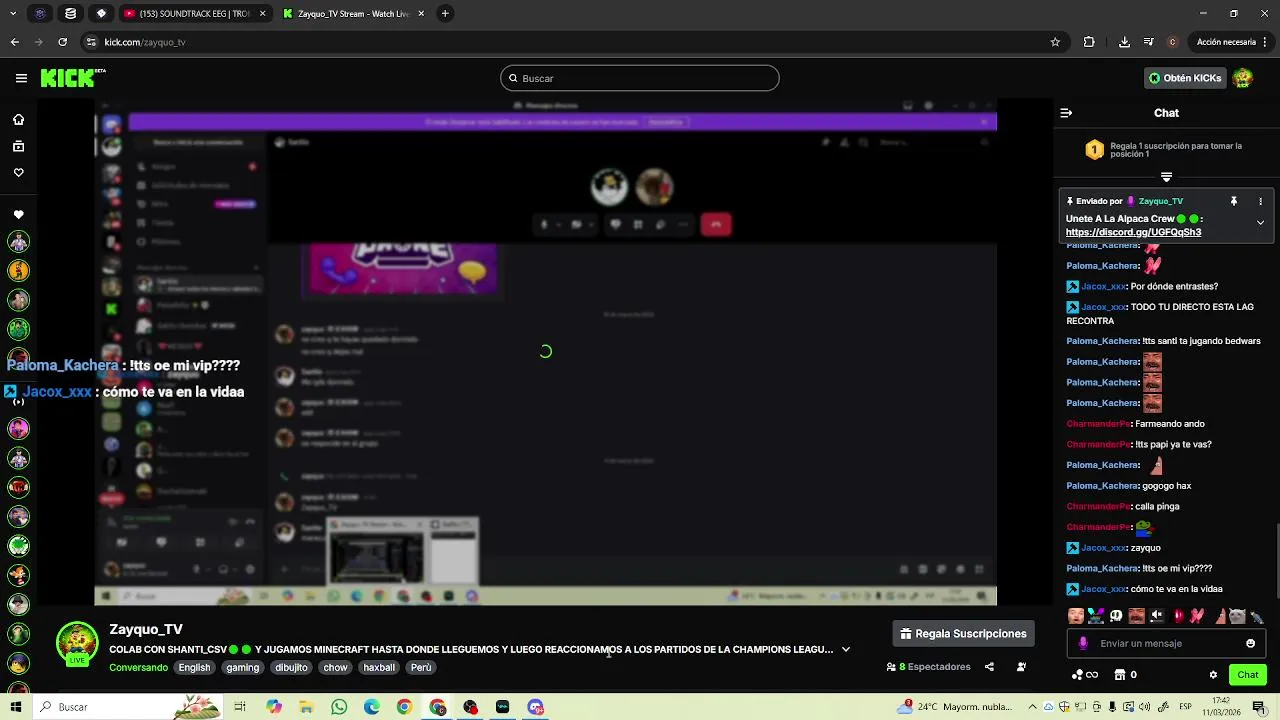1280x720 pixels.
Task: Go to the KICK home logo
Action: tap(72, 78)
